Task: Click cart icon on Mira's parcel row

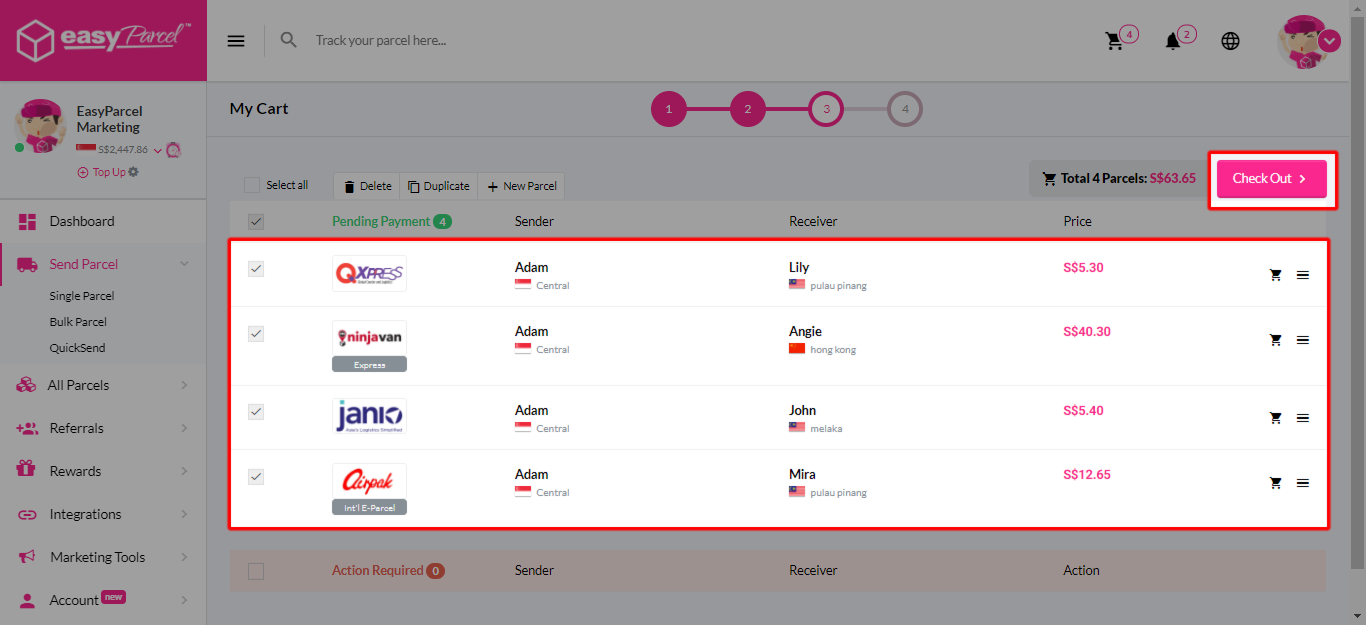Action: point(1275,483)
